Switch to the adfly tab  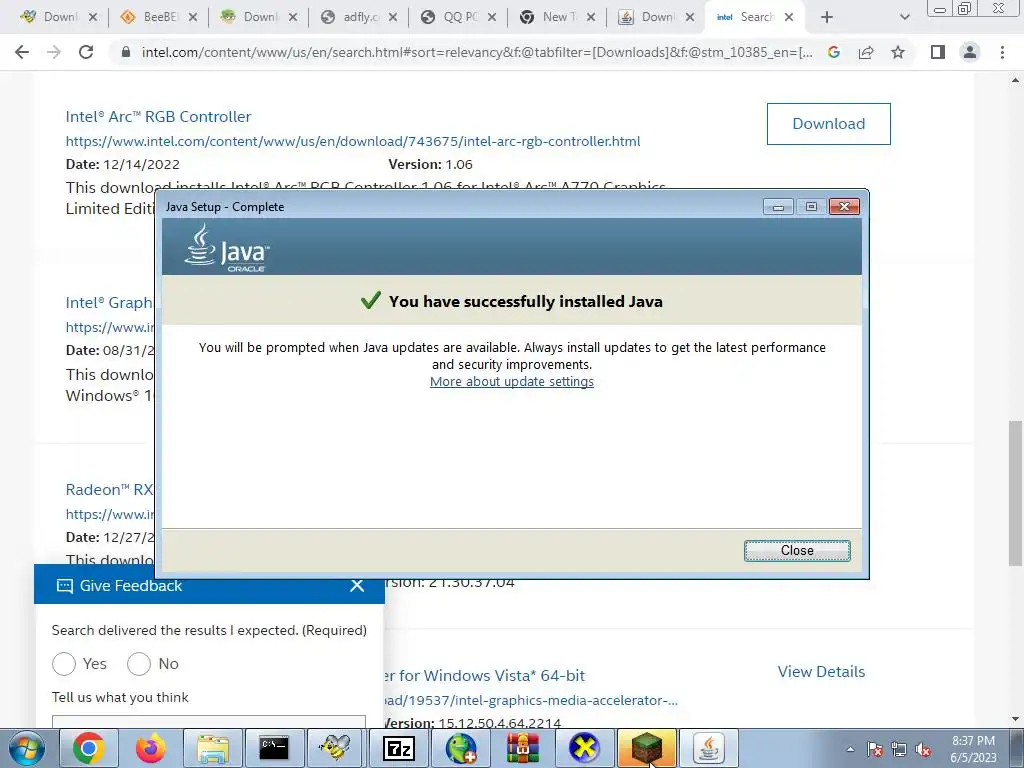(359, 17)
